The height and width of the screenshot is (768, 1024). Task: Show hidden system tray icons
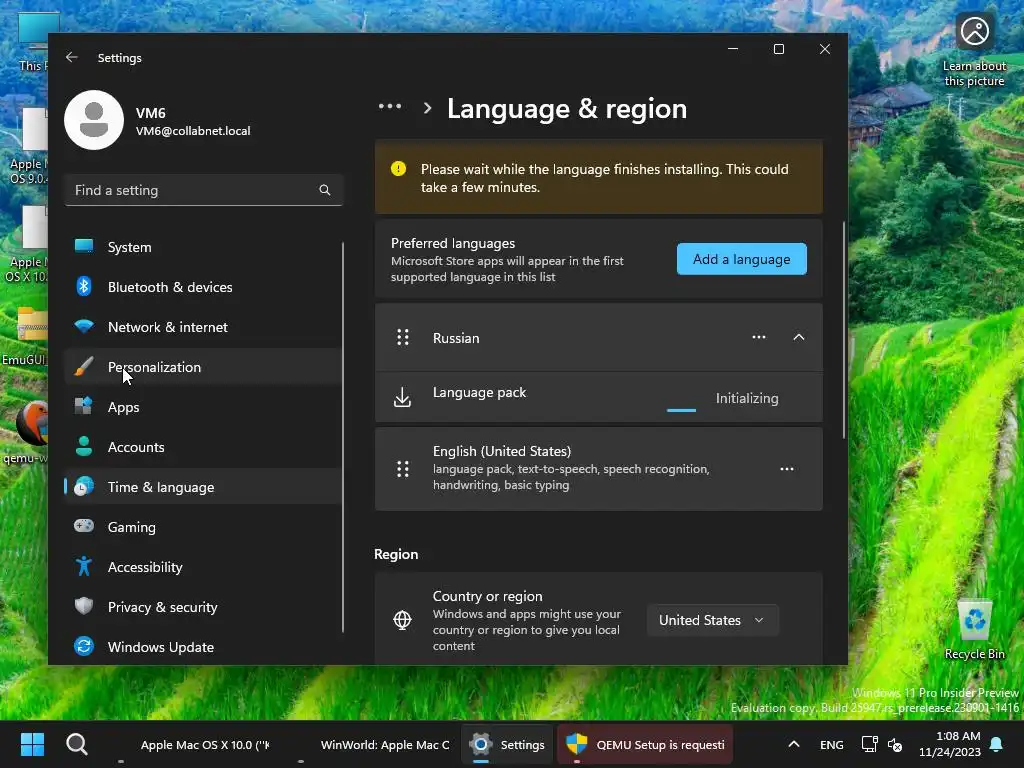click(x=793, y=744)
